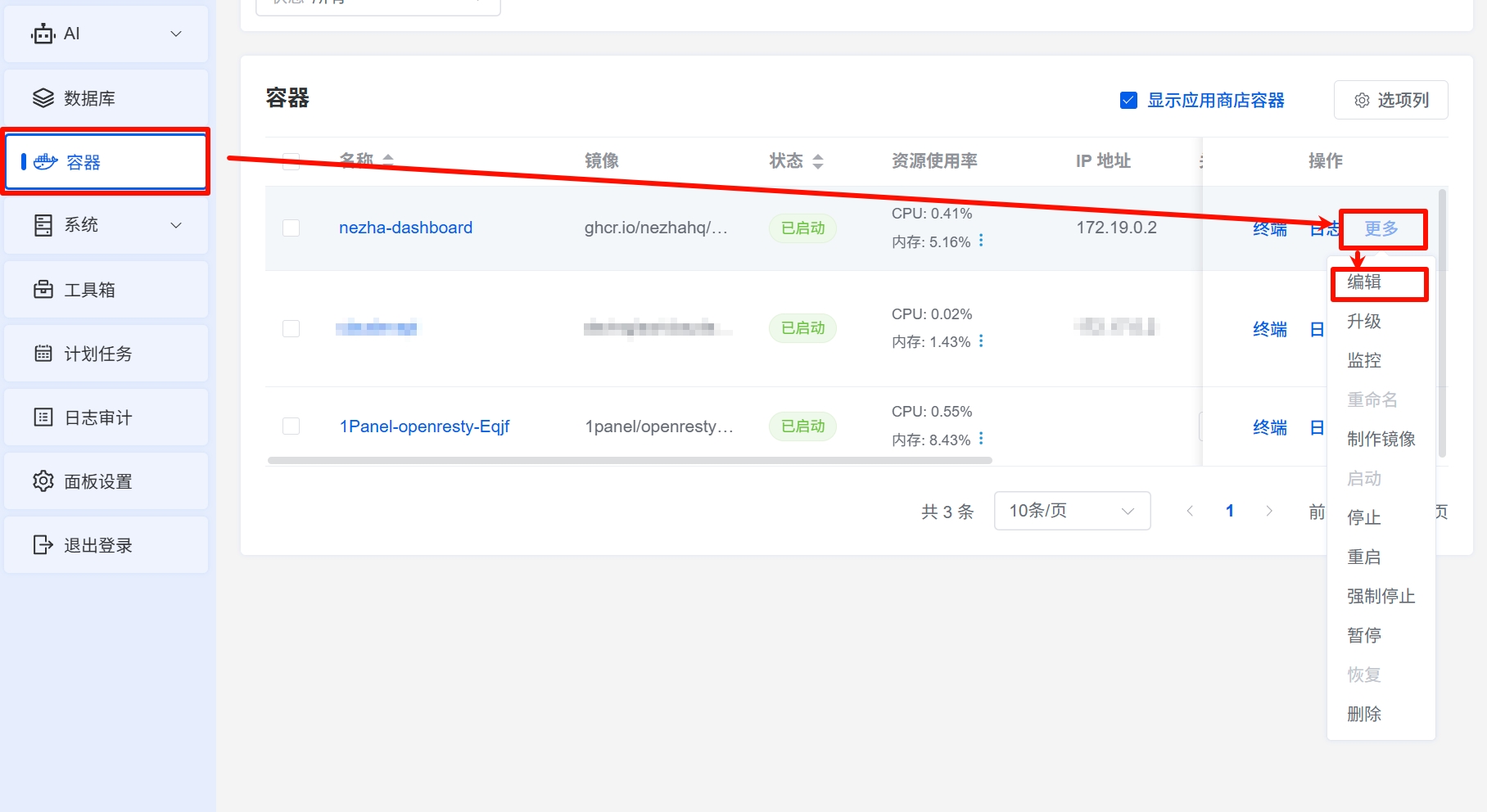Click the toolbox briefcase icon
The image size is (1487, 812).
click(43, 289)
